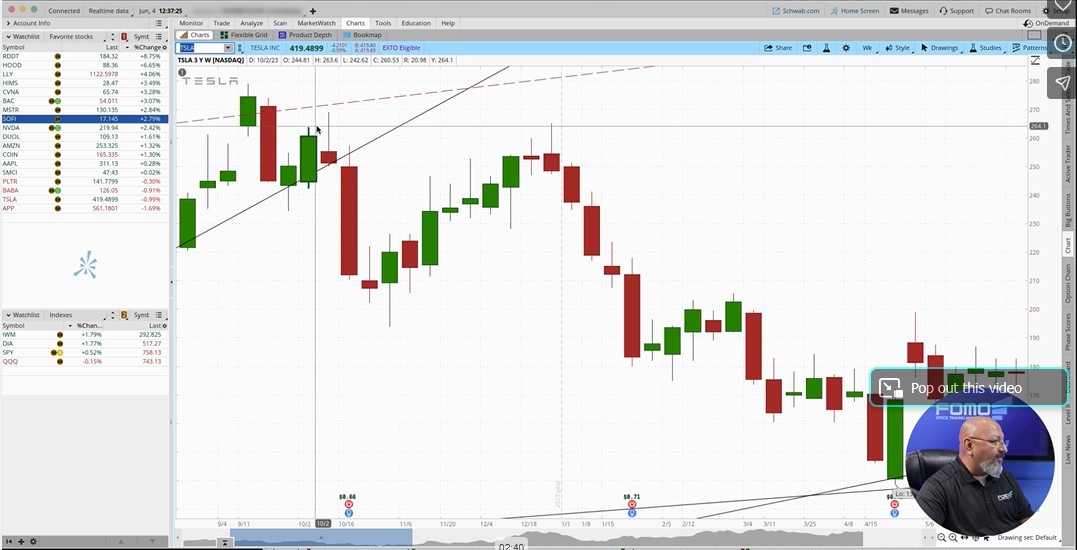Image resolution: width=1077 pixels, height=550 pixels.
Task: Open Account Info panel menu icon
Action: point(159,23)
